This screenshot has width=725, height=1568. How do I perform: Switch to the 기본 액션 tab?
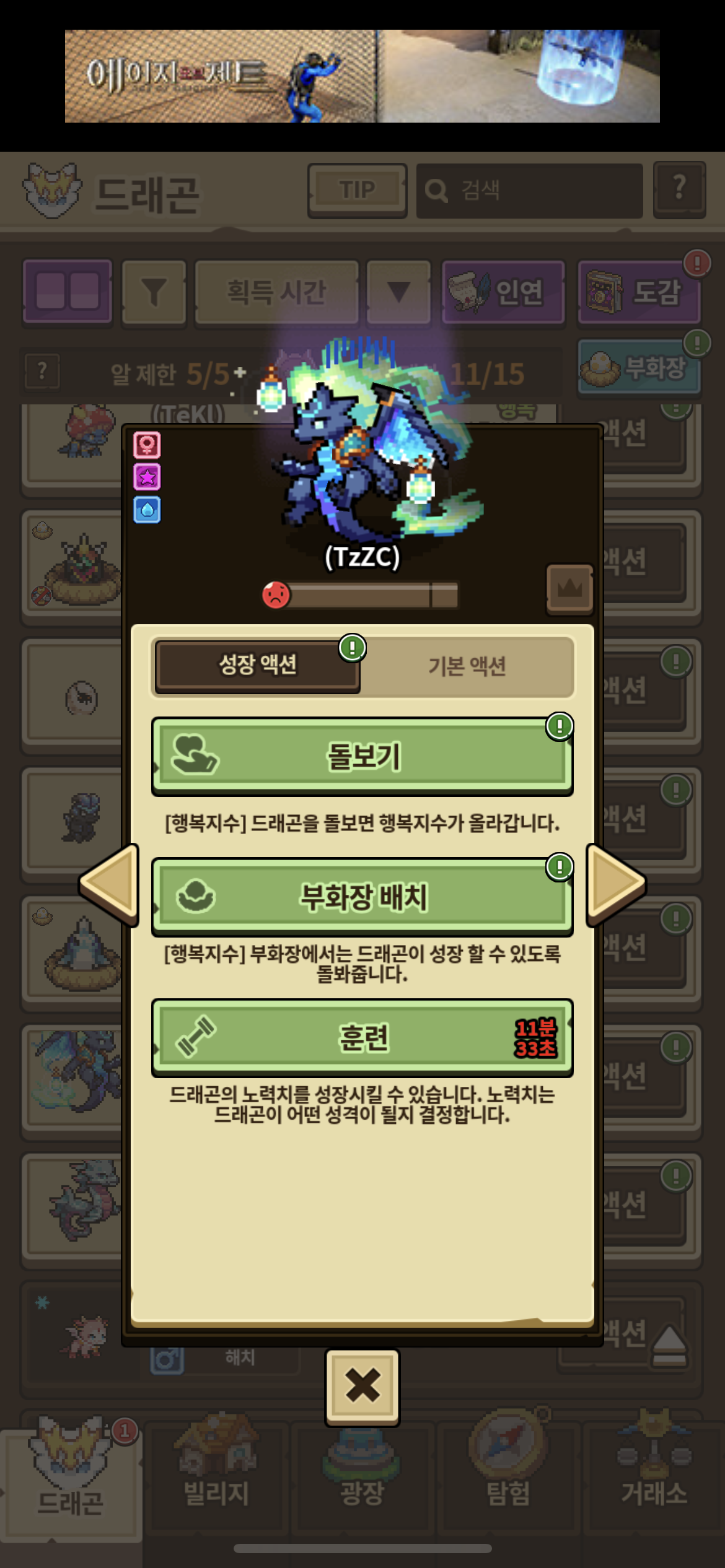(467, 666)
